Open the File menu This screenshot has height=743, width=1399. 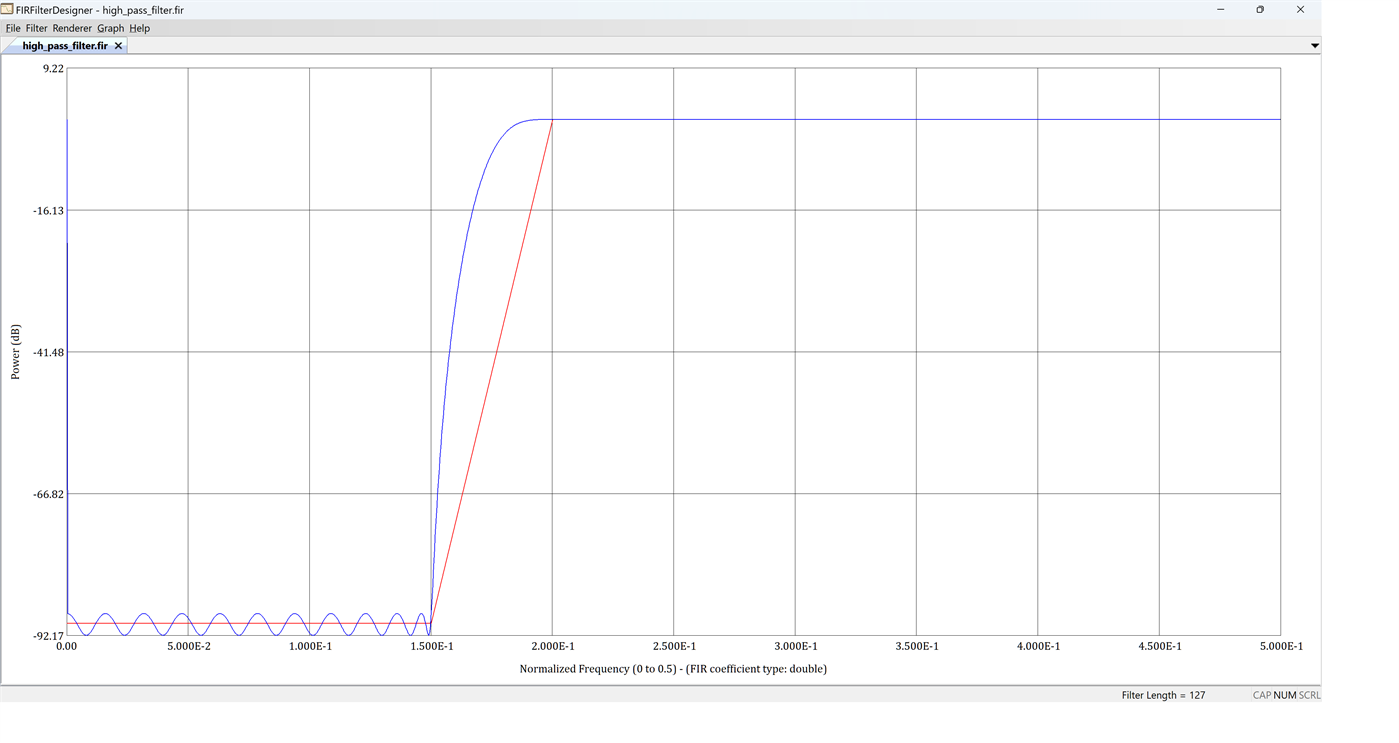pyautogui.click(x=13, y=28)
